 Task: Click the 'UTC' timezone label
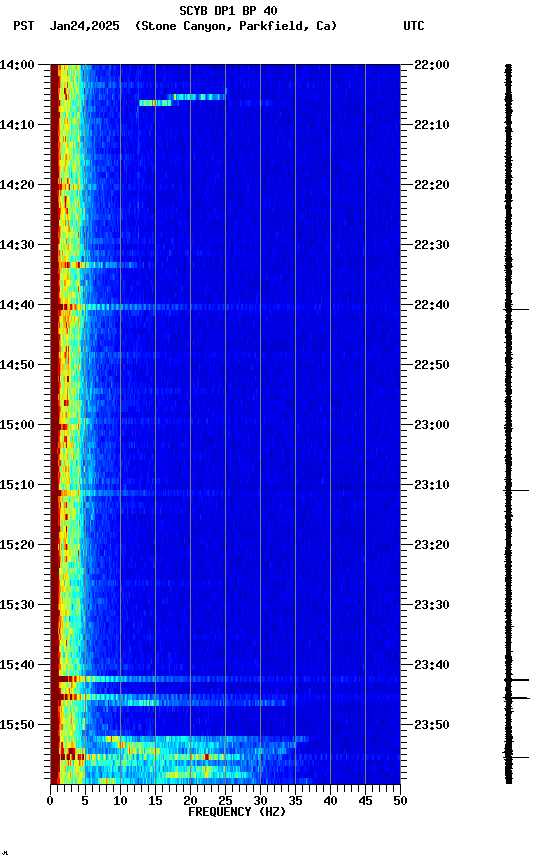[x=414, y=26]
